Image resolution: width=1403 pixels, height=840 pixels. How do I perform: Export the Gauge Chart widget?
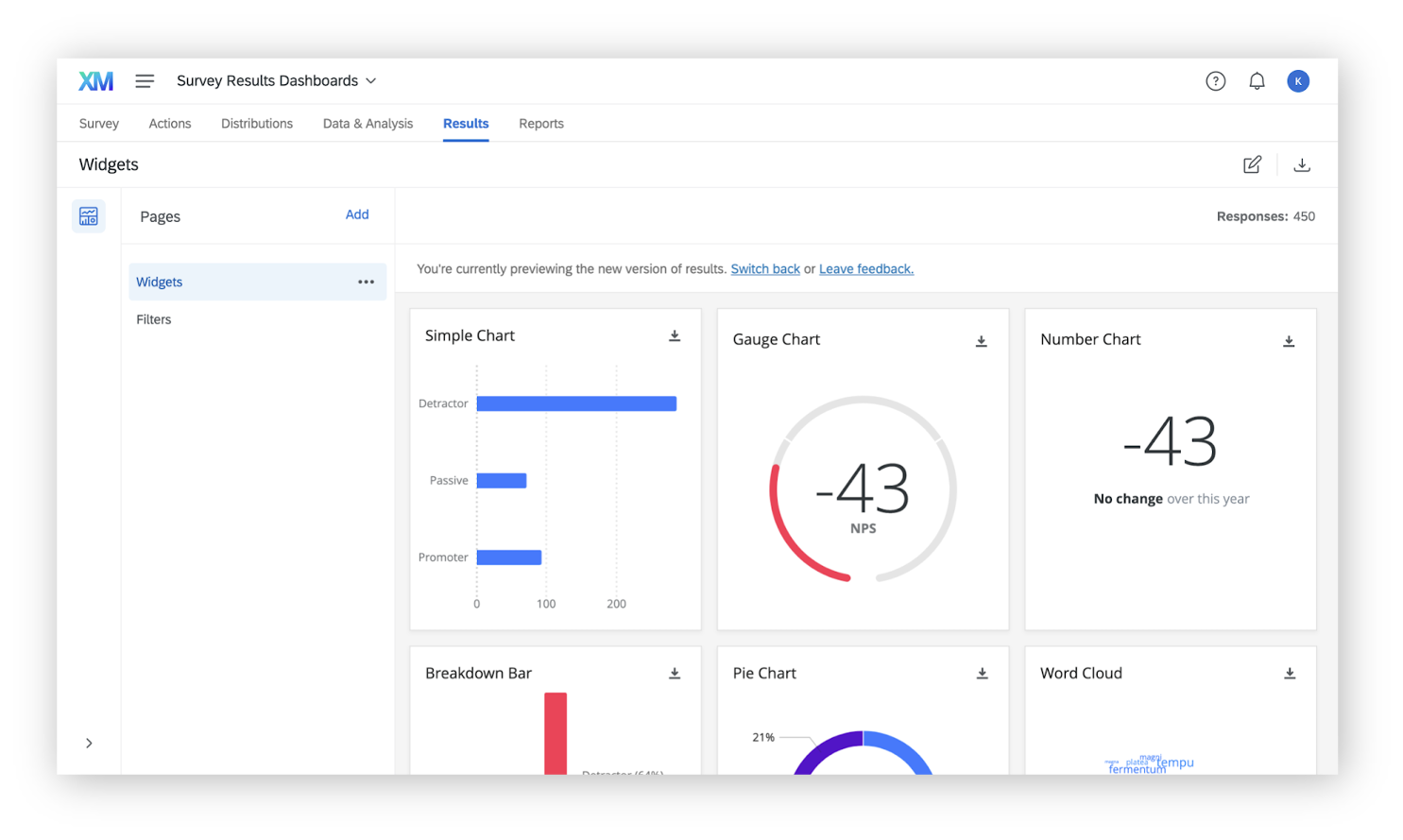click(982, 339)
